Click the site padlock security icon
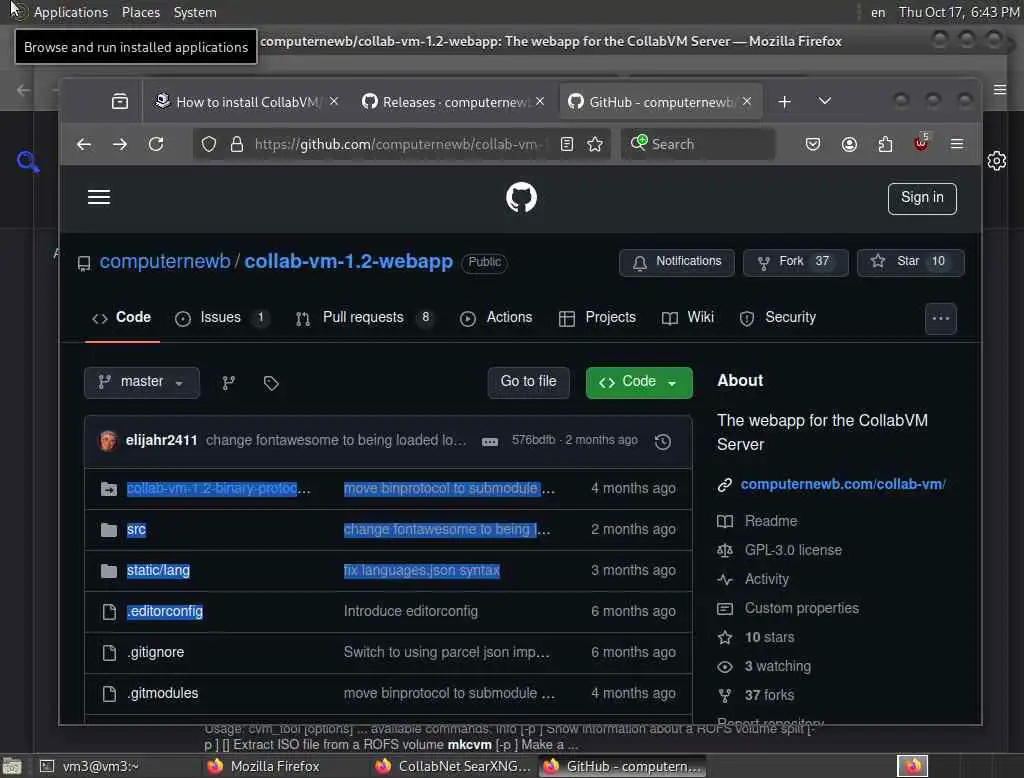The width and height of the screenshot is (1024, 778). tap(236, 144)
